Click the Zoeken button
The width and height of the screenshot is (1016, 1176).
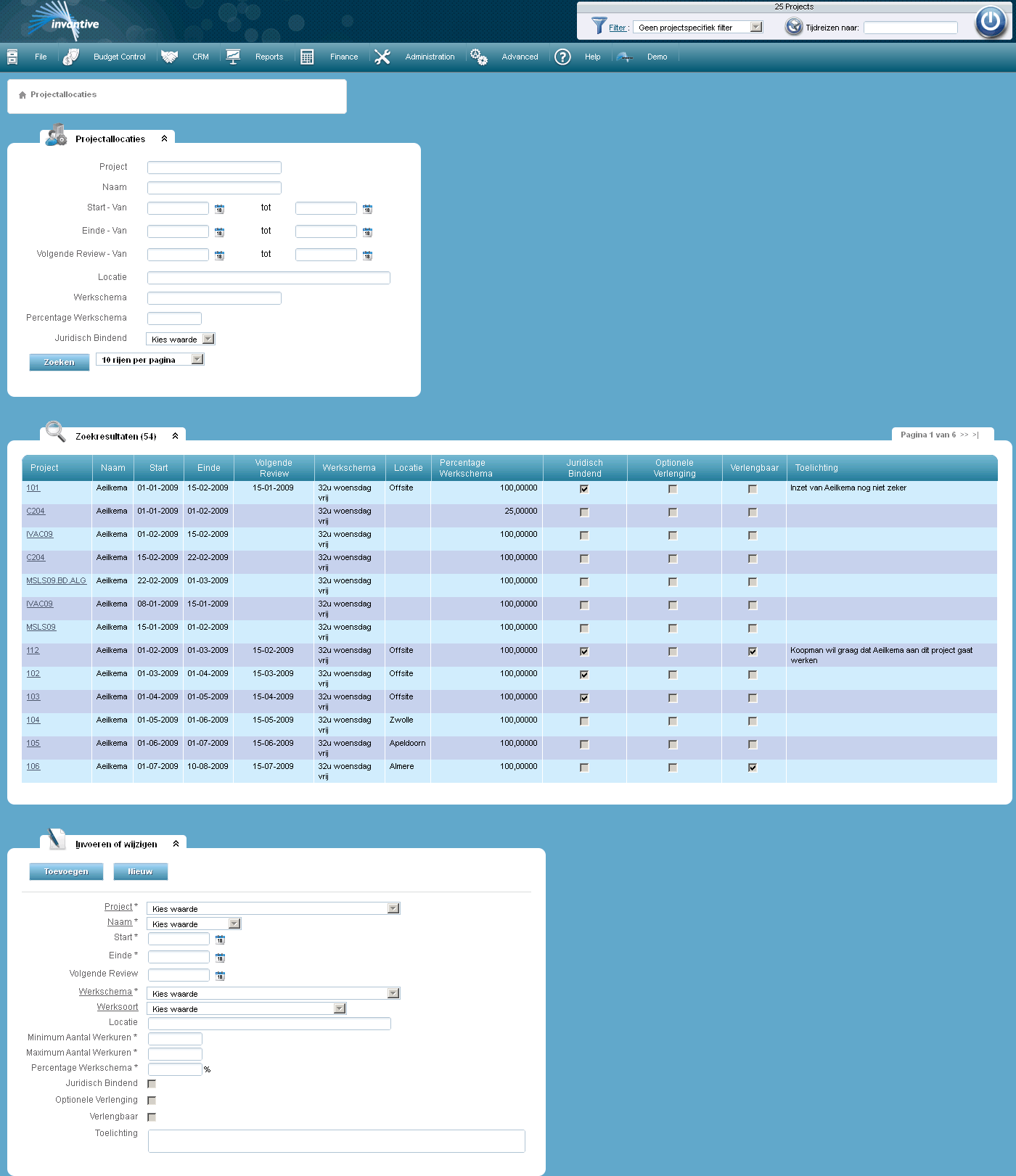click(60, 362)
